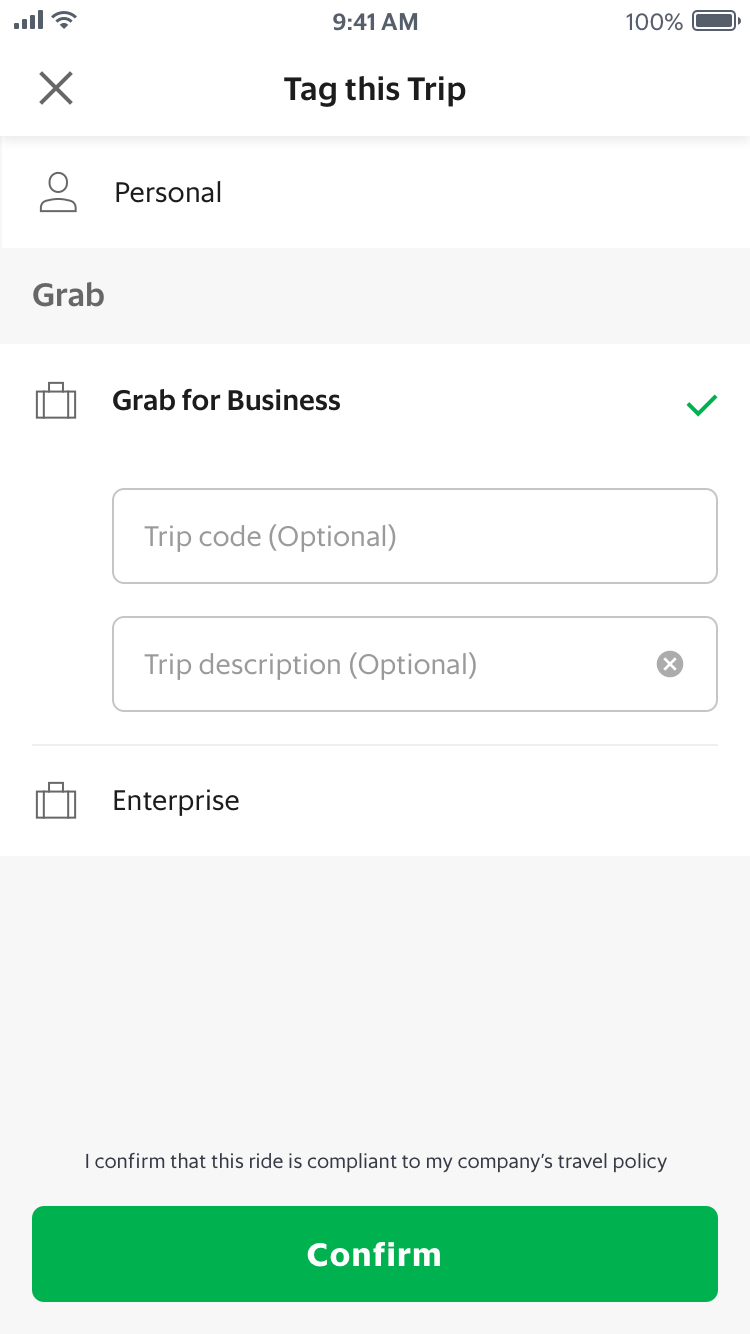Tap the 100% battery percentage text
The image size is (750, 1334).
point(654,21)
